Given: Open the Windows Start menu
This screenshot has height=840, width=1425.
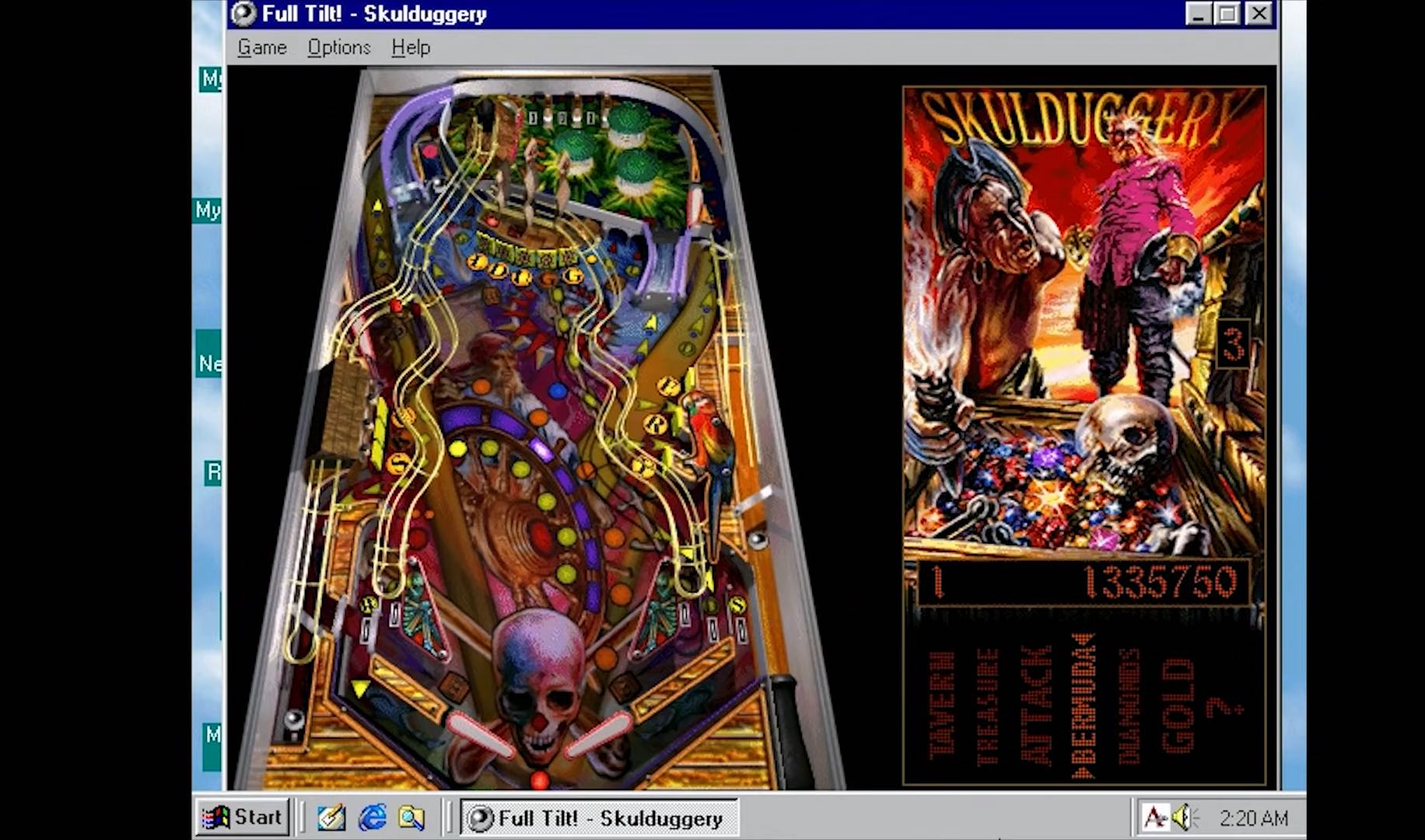Looking at the screenshot, I should pyautogui.click(x=242, y=817).
